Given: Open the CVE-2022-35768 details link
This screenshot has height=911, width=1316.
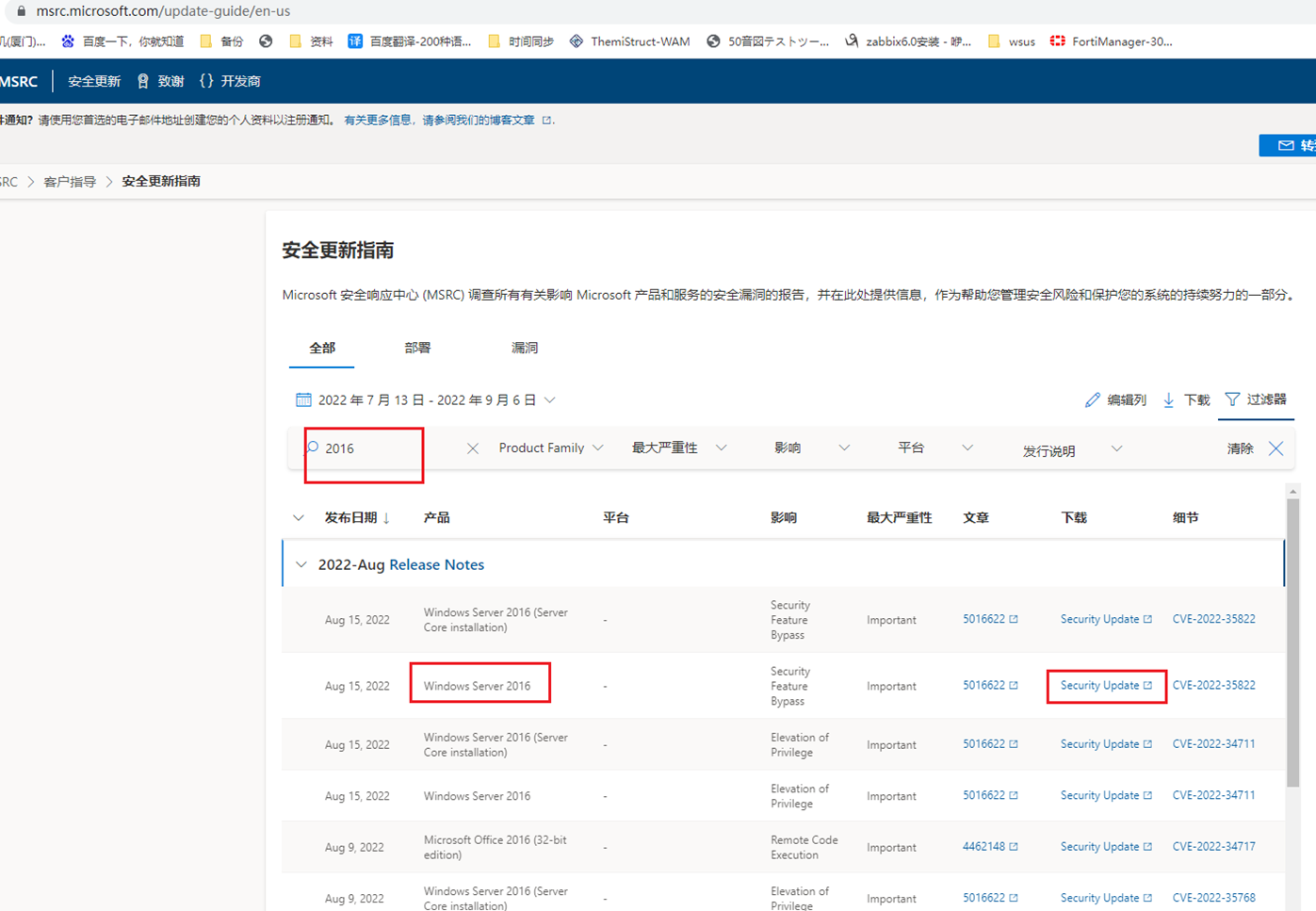Looking at the screenshot, I should coord(1213,898).
